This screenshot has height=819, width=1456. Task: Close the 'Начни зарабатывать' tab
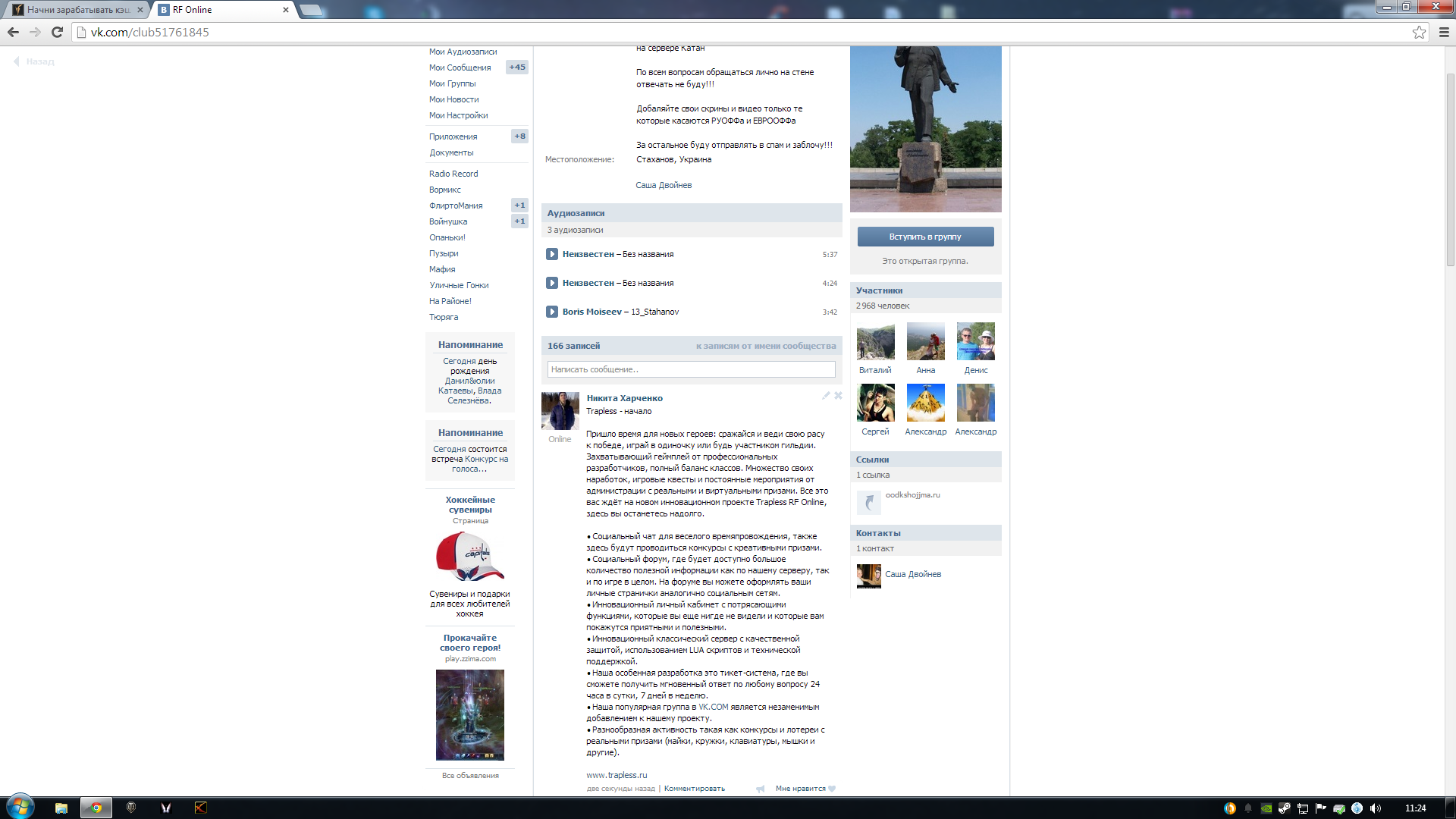pos(140,10)
